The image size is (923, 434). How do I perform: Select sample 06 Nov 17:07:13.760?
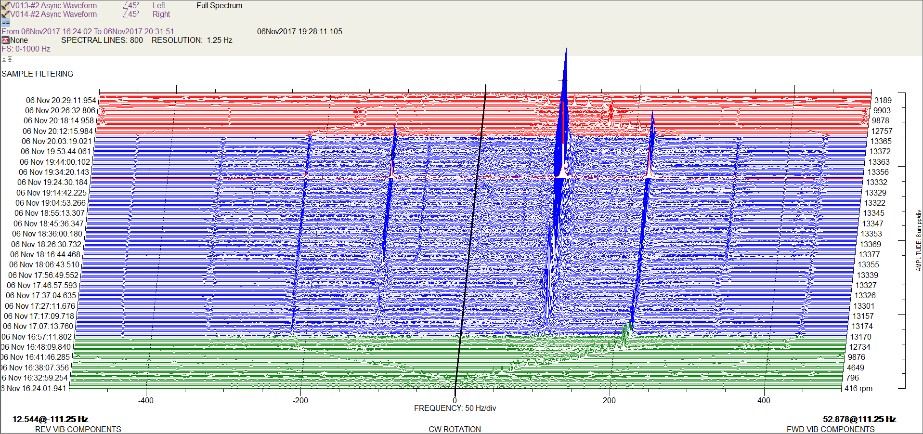click(x=38, y=326)
